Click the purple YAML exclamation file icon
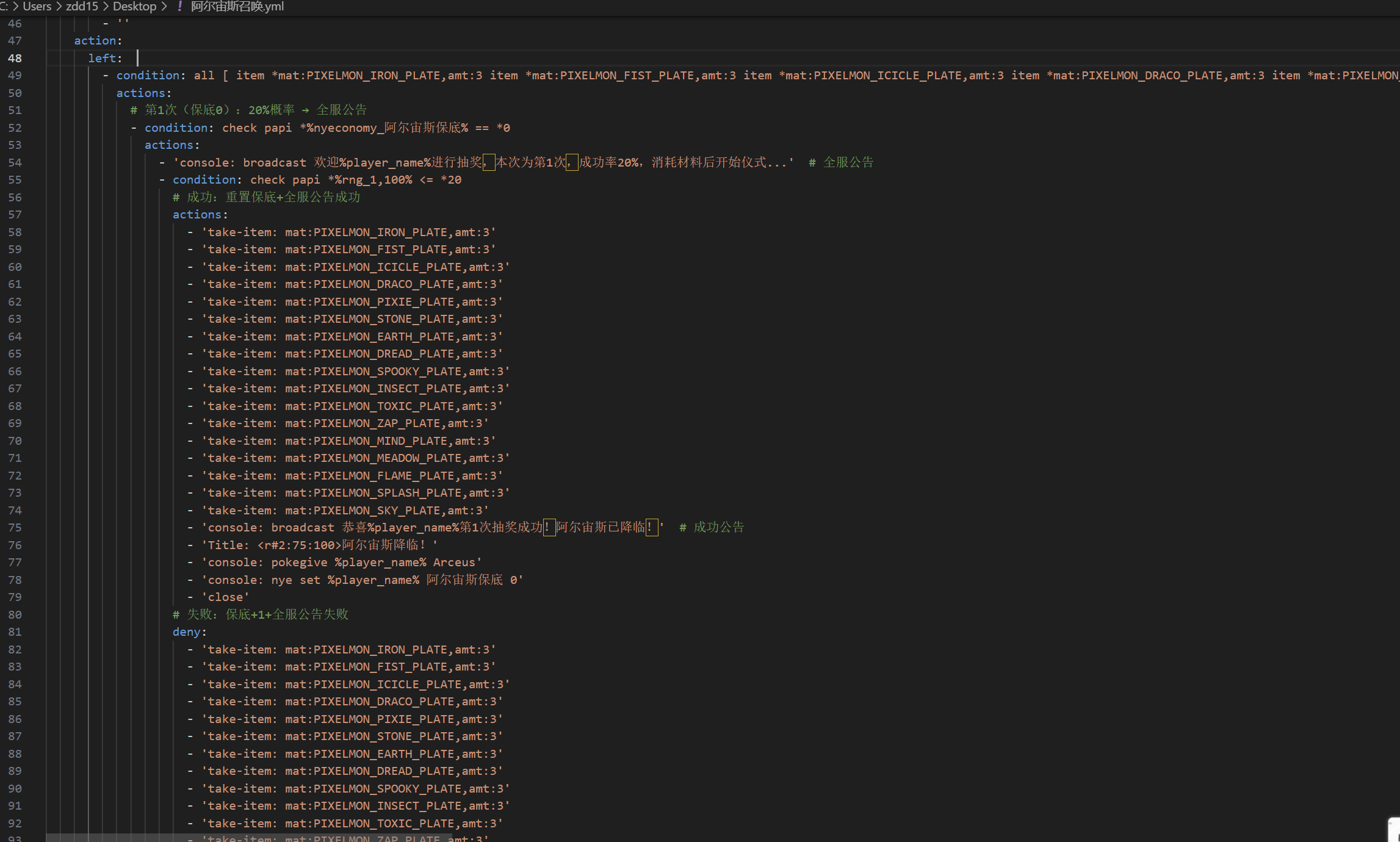 pos(179,7)
